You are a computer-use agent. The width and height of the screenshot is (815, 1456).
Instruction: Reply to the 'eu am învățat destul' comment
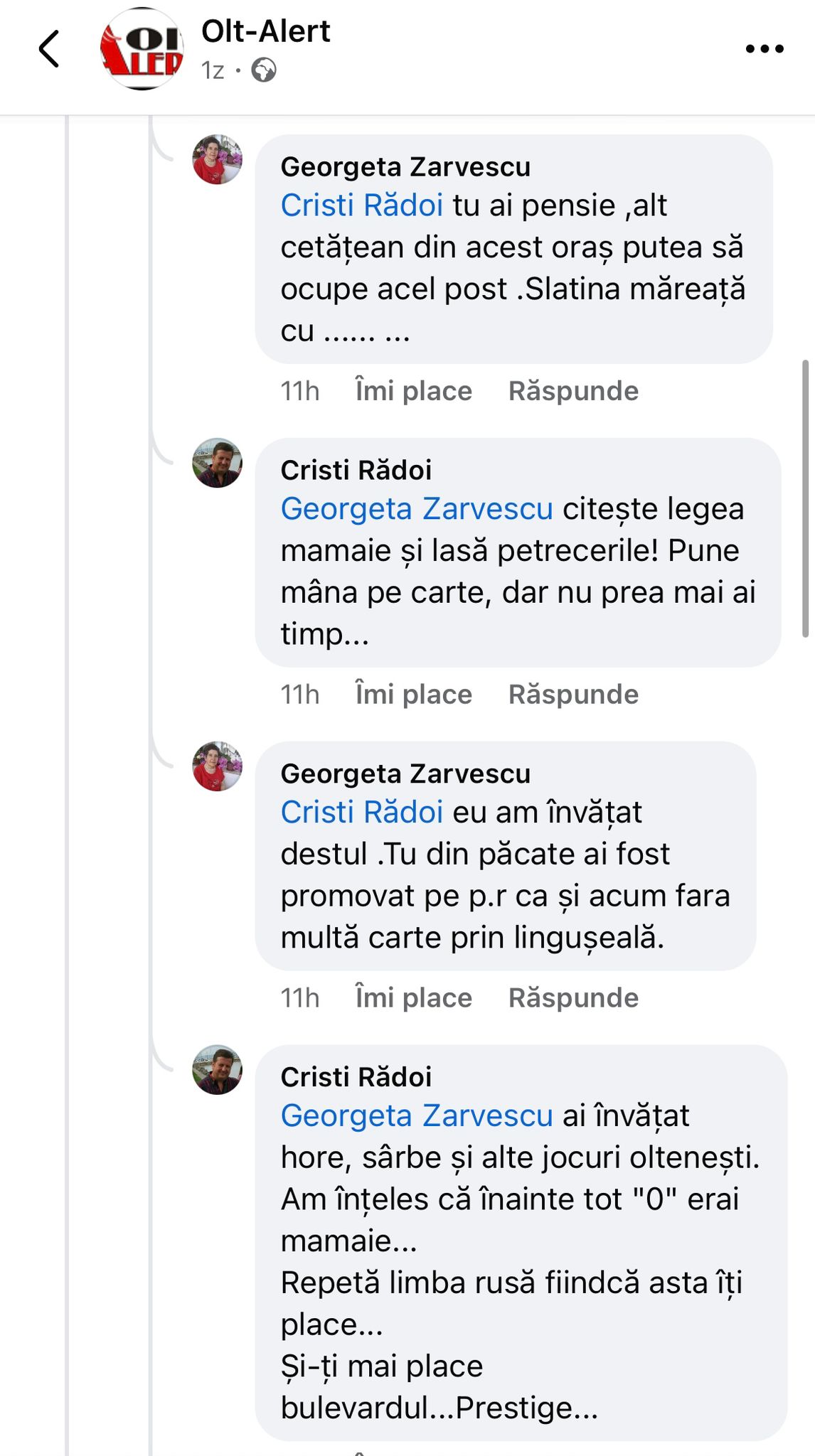tap(573, 998)
